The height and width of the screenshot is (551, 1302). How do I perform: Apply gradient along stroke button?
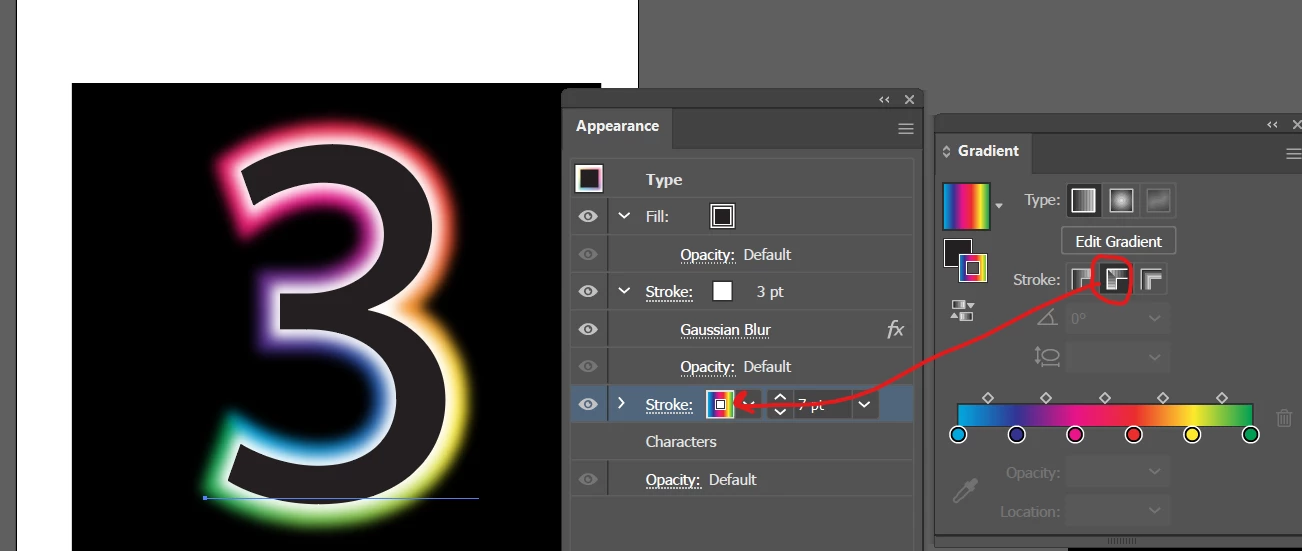click(1117, 280)
